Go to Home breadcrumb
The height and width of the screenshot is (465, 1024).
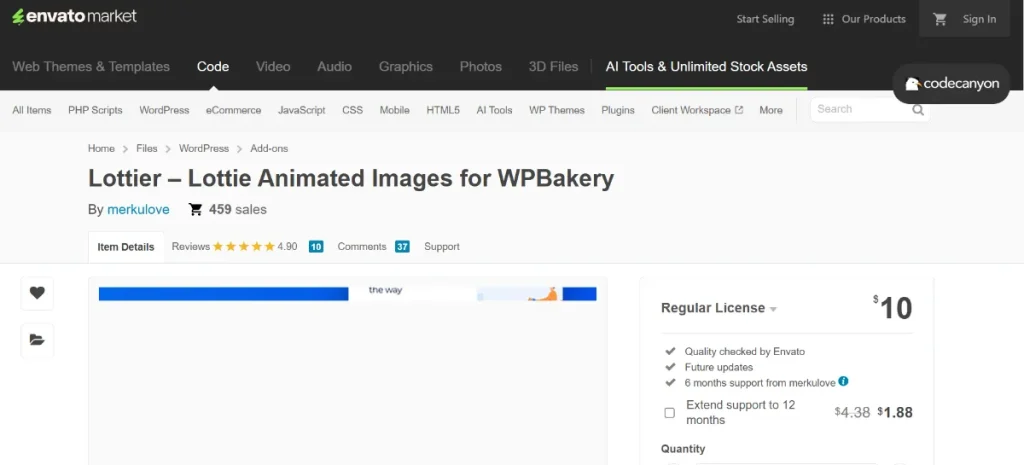(x=101, y=149)
